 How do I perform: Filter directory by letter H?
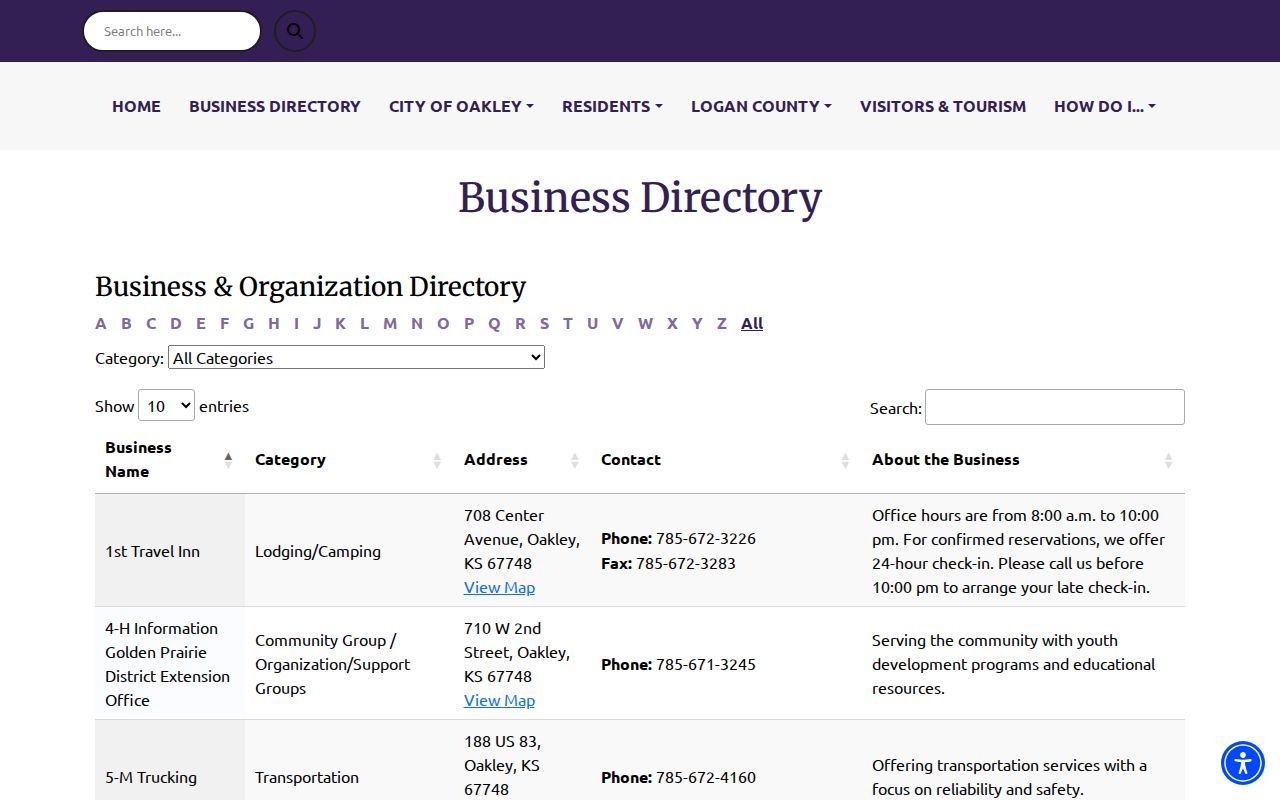tap(273, 323)
